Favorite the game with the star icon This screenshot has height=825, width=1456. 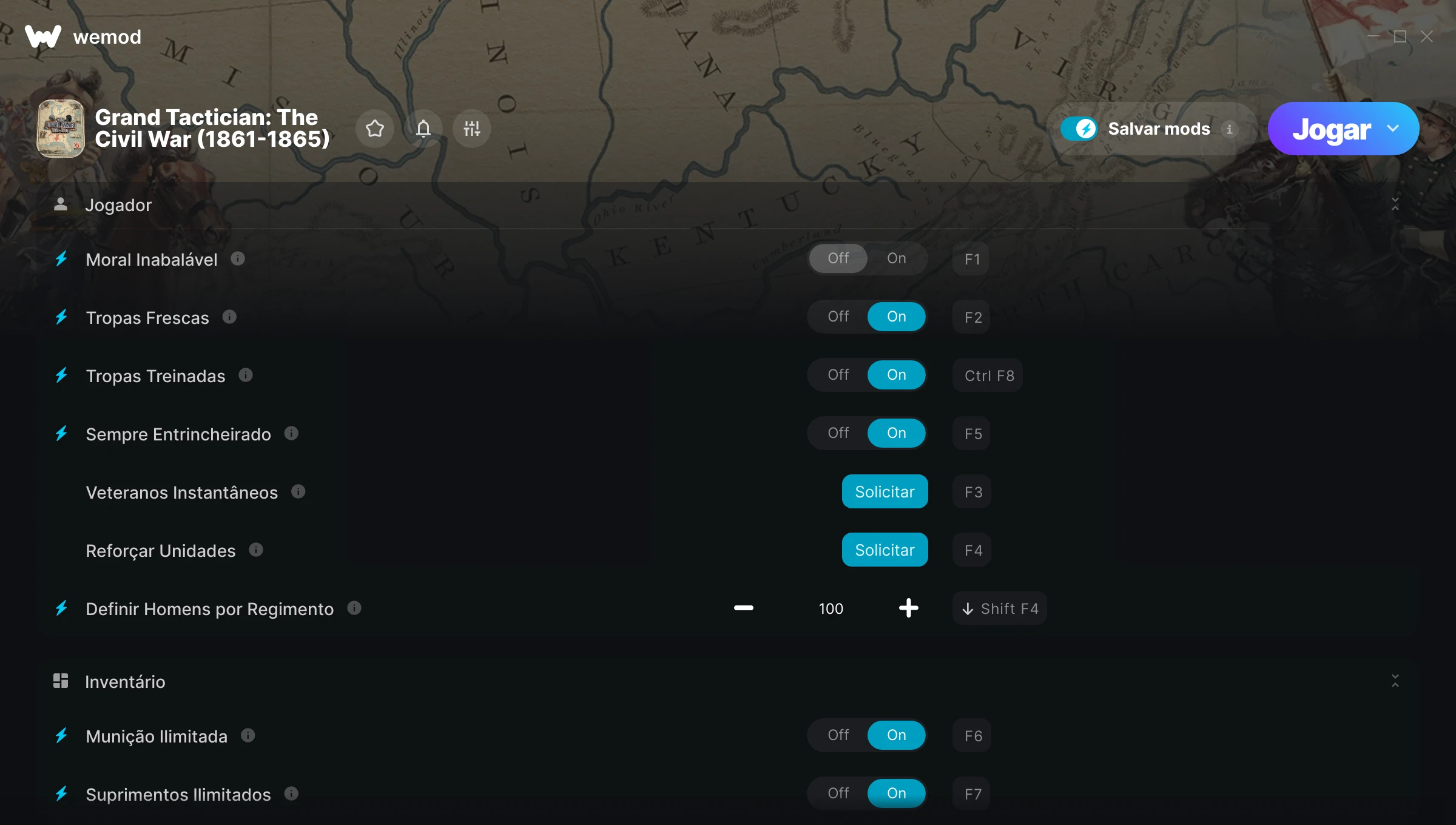375,129
